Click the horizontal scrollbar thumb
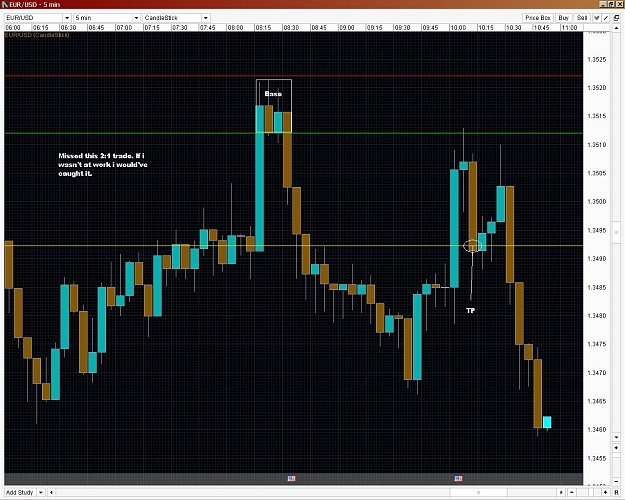This screenshot has width=625, height=500. point(478,492)
